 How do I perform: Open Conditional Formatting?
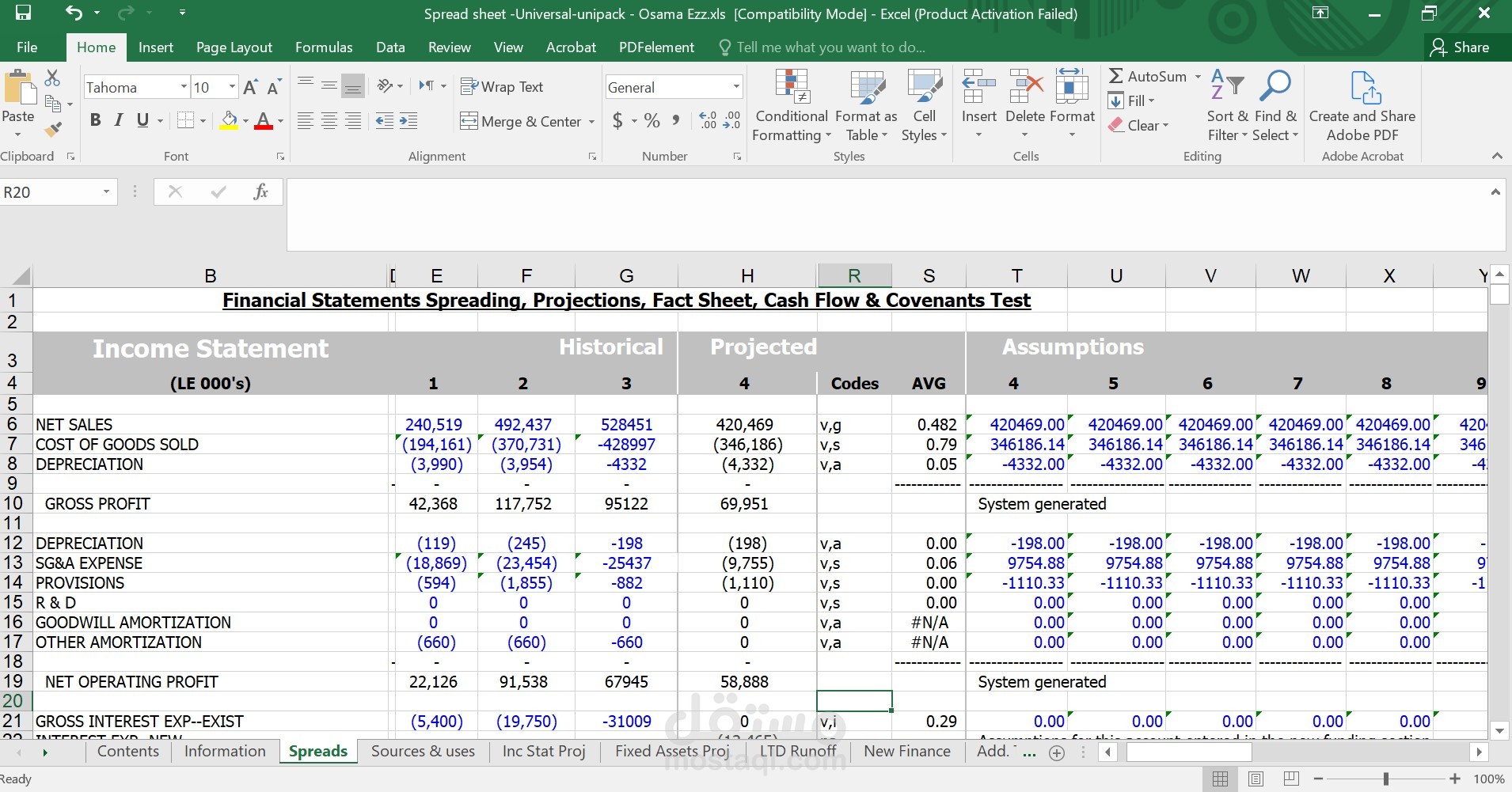(x=791, y=106)
